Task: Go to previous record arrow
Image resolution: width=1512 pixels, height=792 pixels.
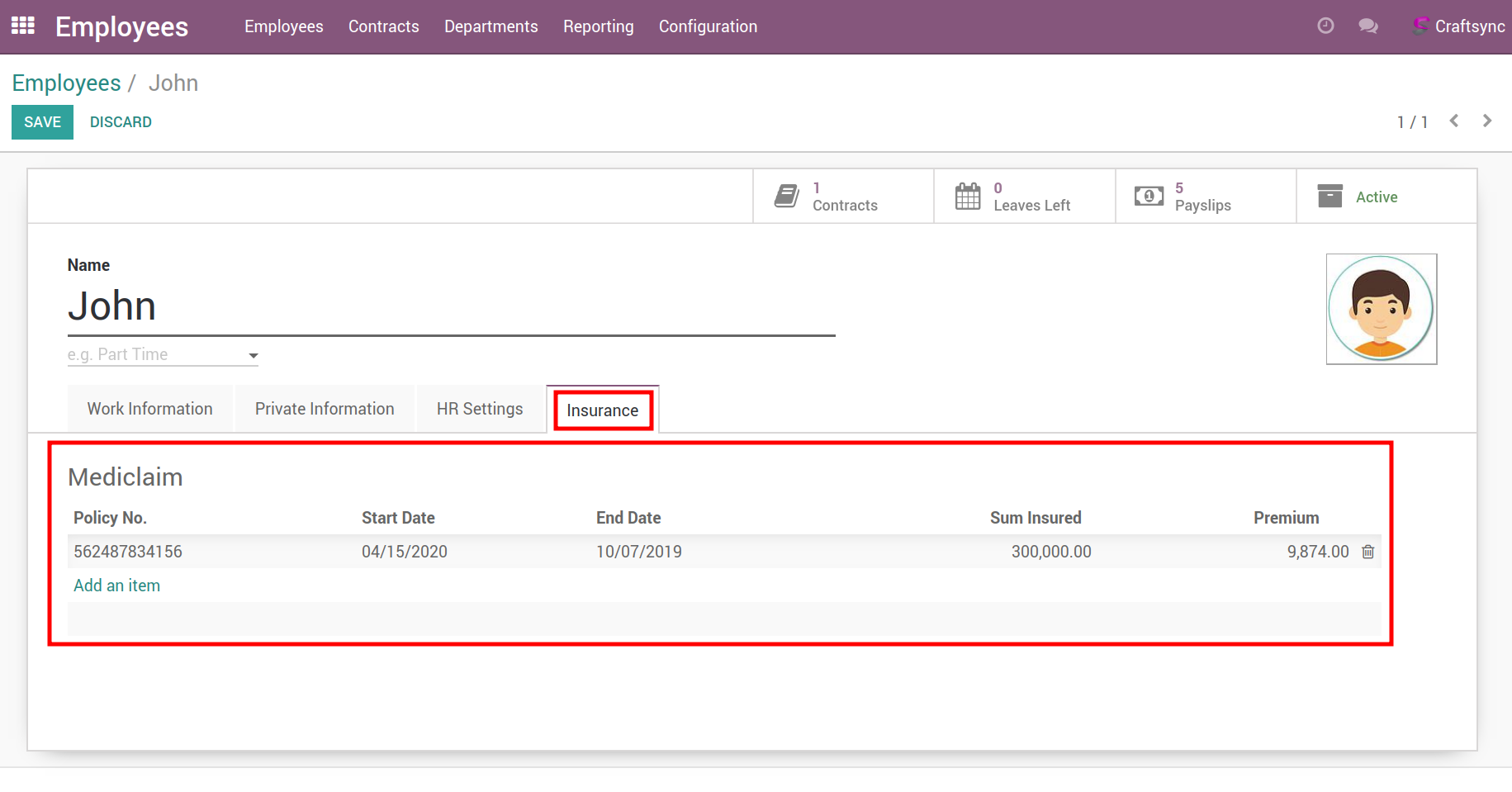Action: point(1454,121)
